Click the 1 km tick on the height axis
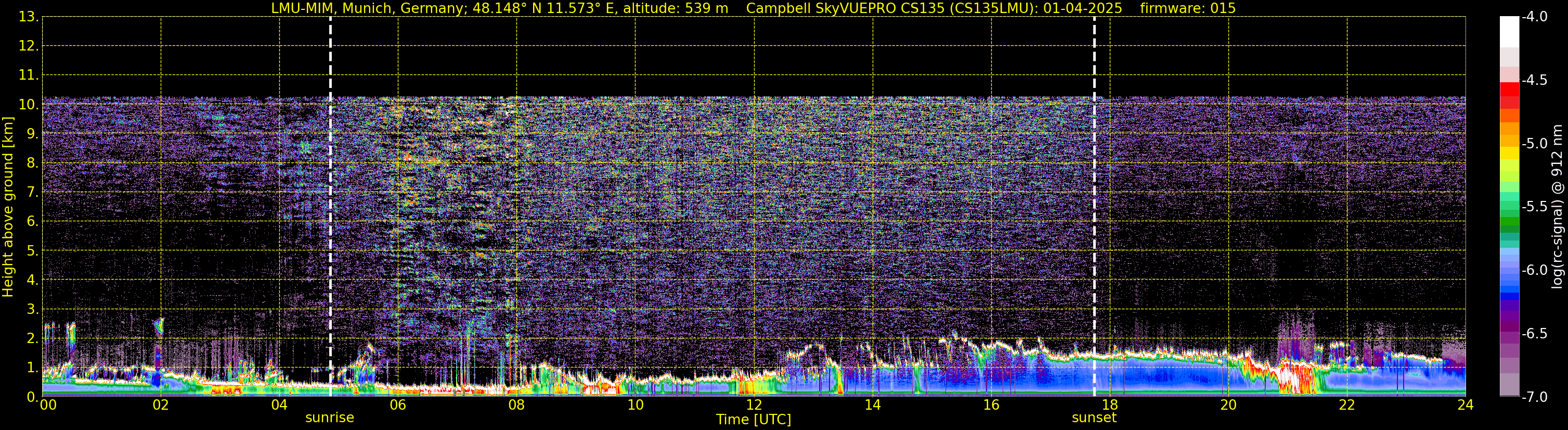This screenshot has width=1568, height=430. pos(32,367)
